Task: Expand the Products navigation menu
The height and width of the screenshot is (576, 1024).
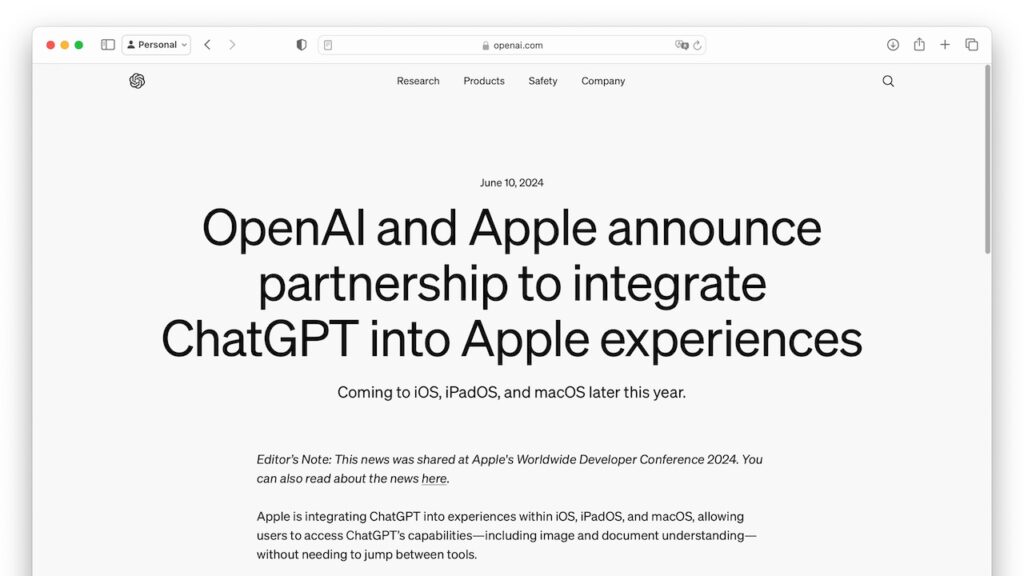Action: pos(483,81)
